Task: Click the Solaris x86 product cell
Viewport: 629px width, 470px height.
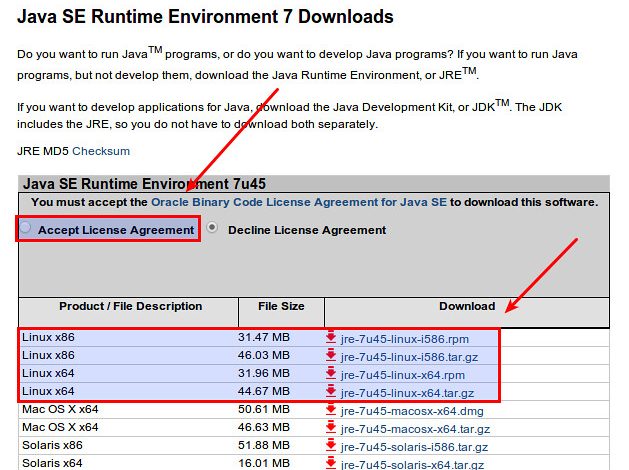Action: pyautogui.click(x=52, y=445)
